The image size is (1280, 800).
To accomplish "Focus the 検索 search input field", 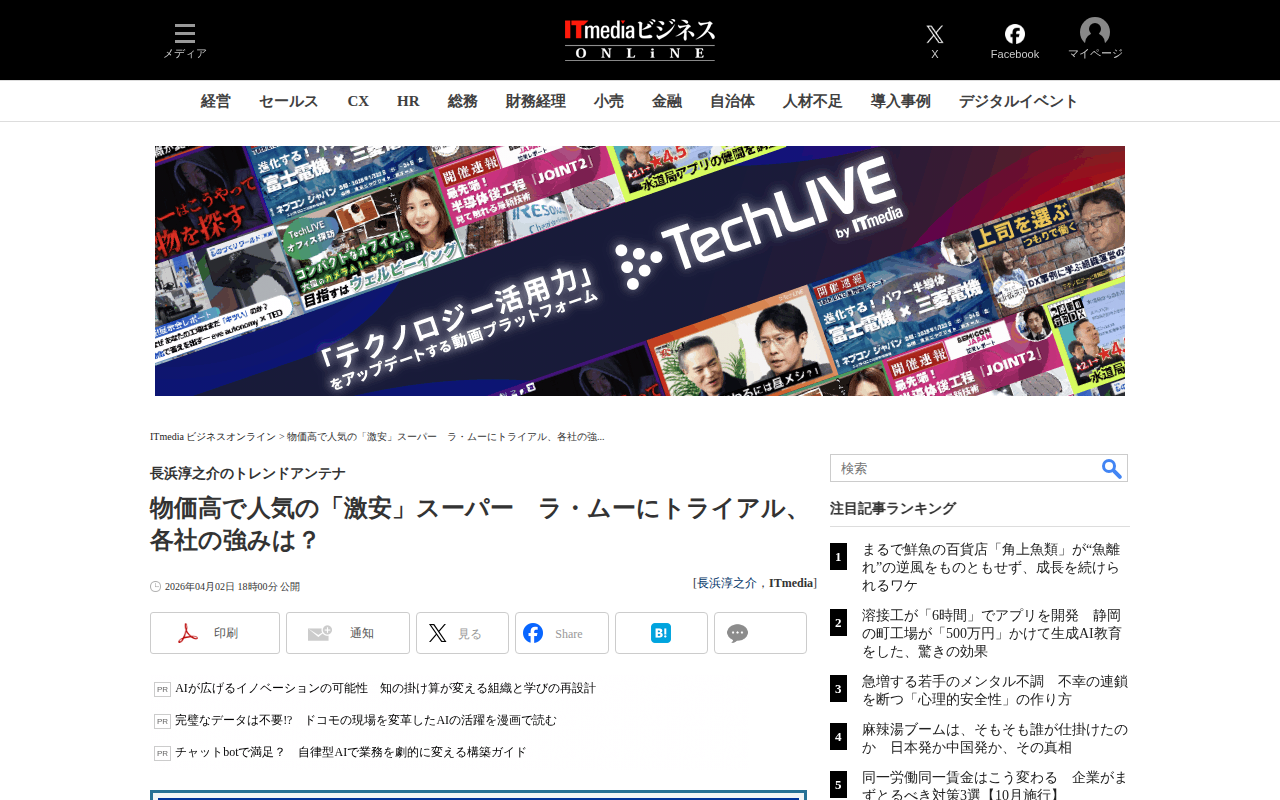I will coord(965,468).
